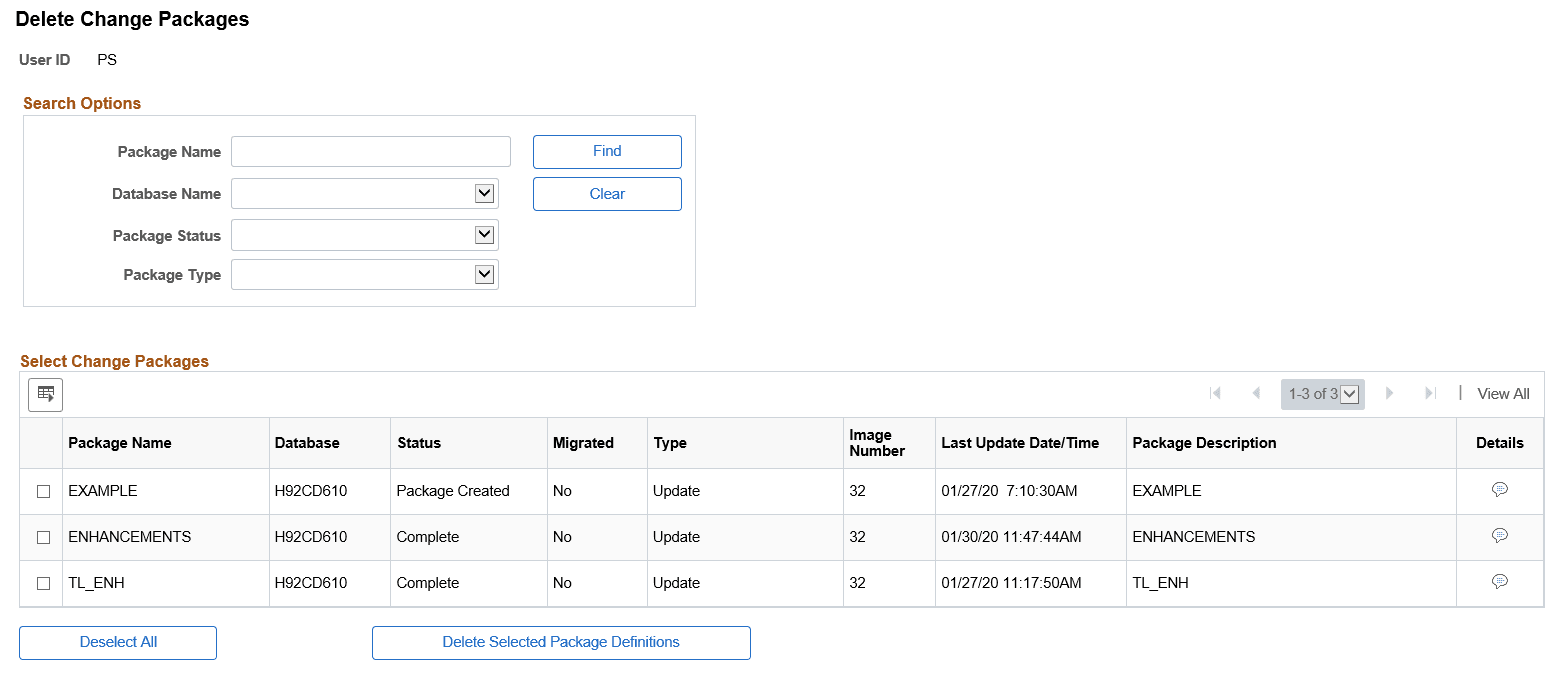Open the Details comment icon for TL_ENH
This screenshot has height=677, width=1553.
pyautogui.click(x=1500, y=581)
